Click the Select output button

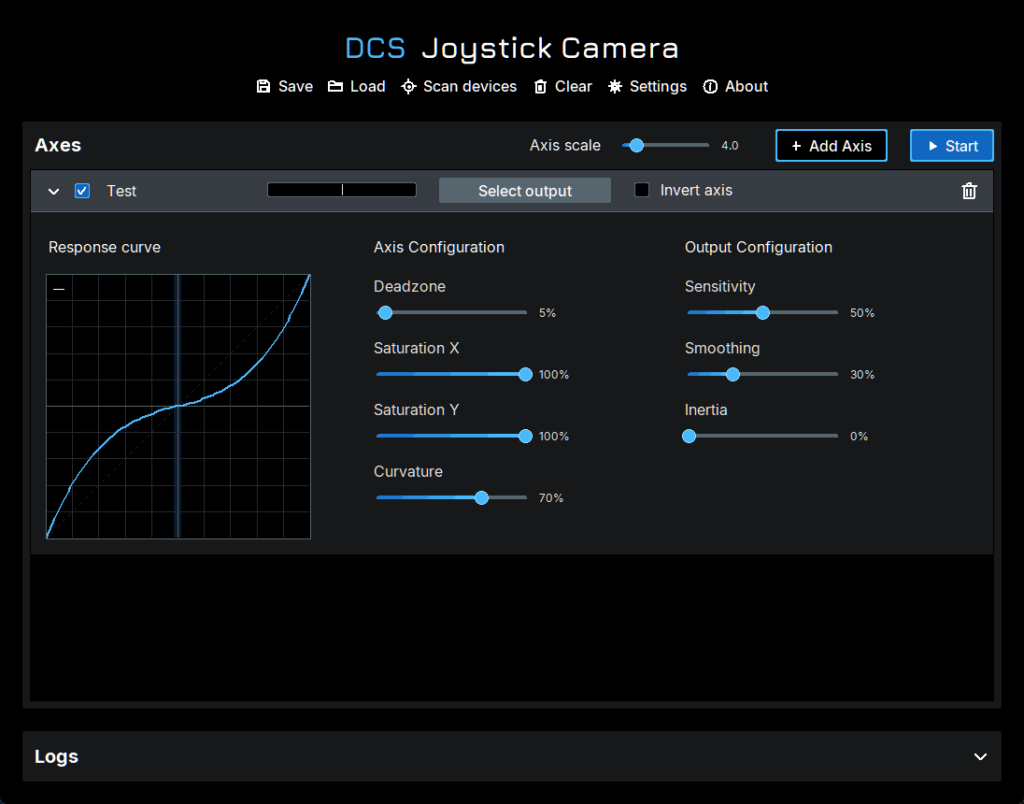click(x=525, y=191)
